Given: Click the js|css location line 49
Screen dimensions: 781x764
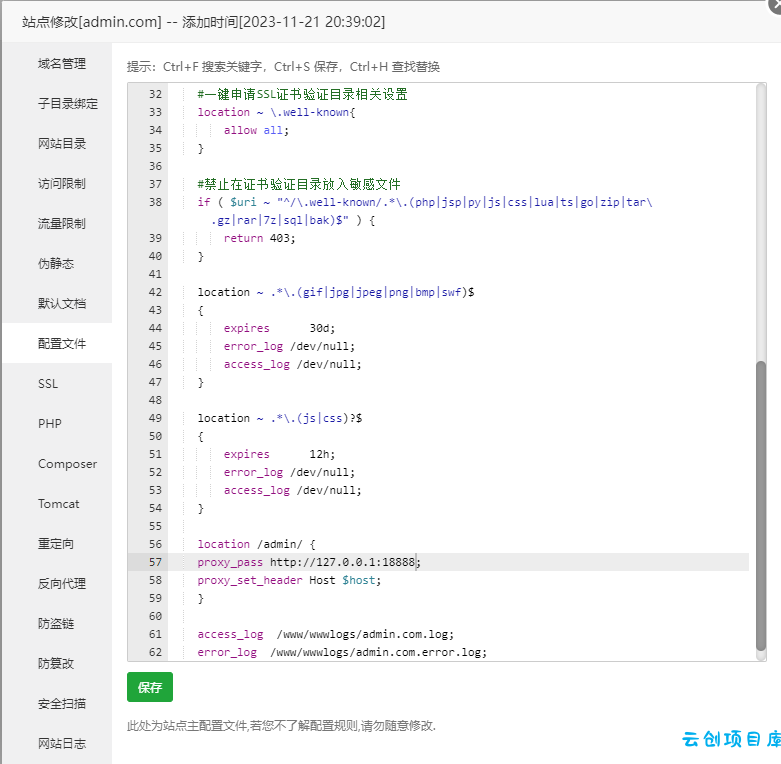Looking at the screenshot, I should coord(280,418).
